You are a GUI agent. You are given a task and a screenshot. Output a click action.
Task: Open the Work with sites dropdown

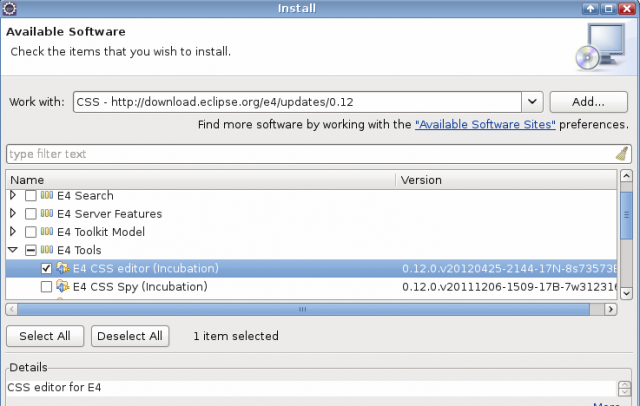pyautogui.click(x=532, y=102)
